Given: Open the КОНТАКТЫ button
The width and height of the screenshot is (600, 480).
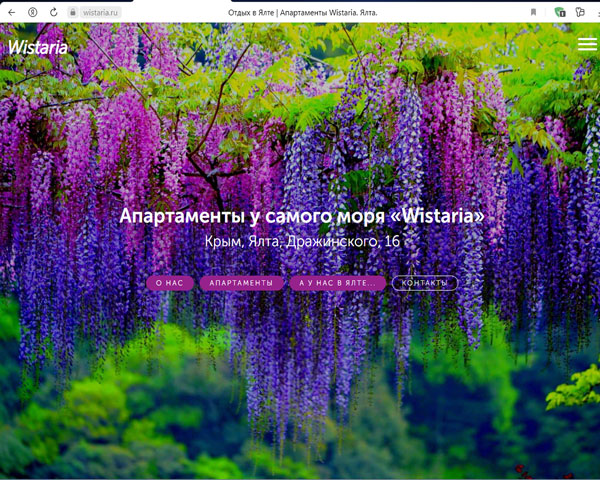Looking at the screenshot, I should point(425,283).
